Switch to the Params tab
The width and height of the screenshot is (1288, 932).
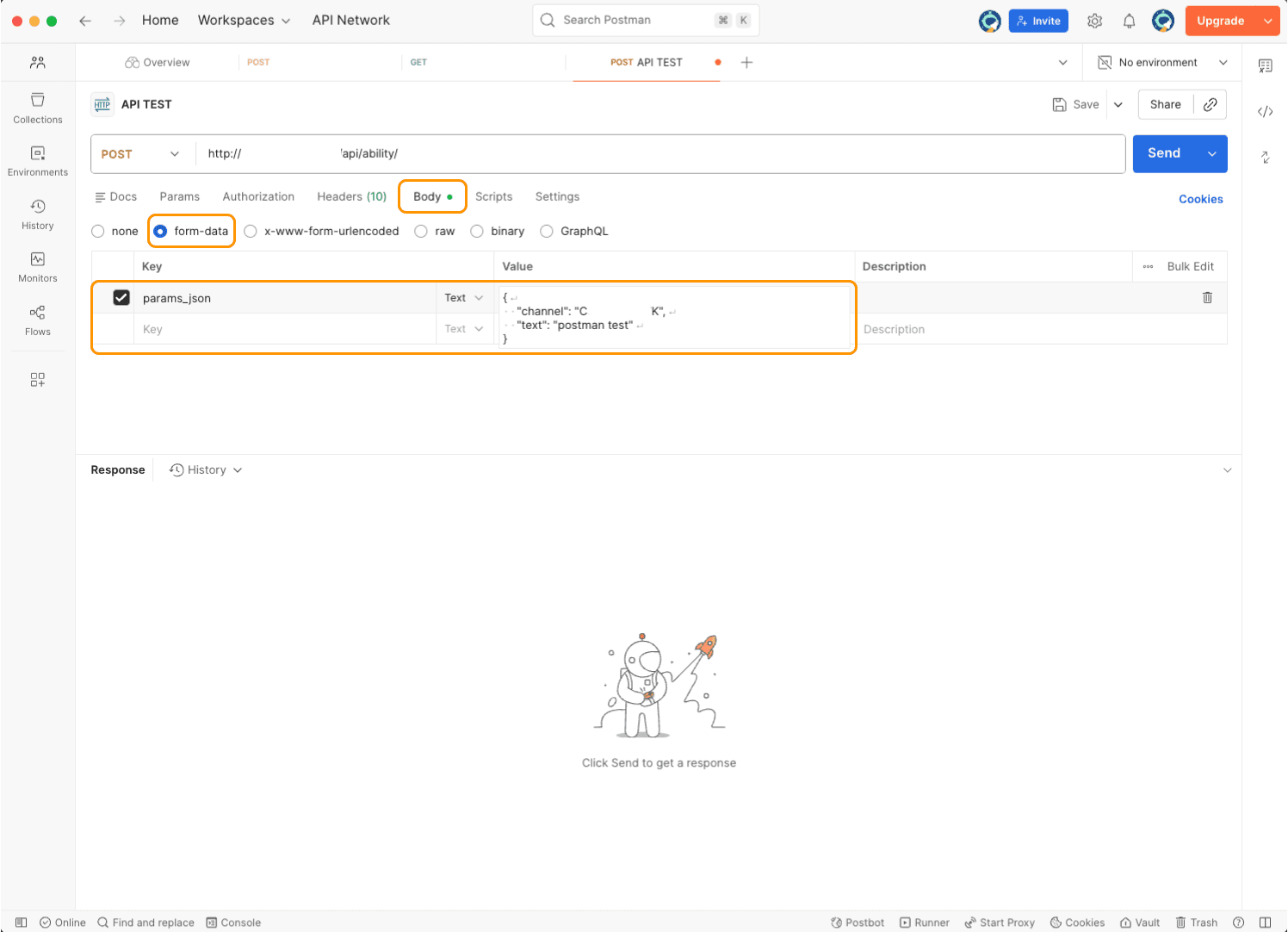click(180, 196)
